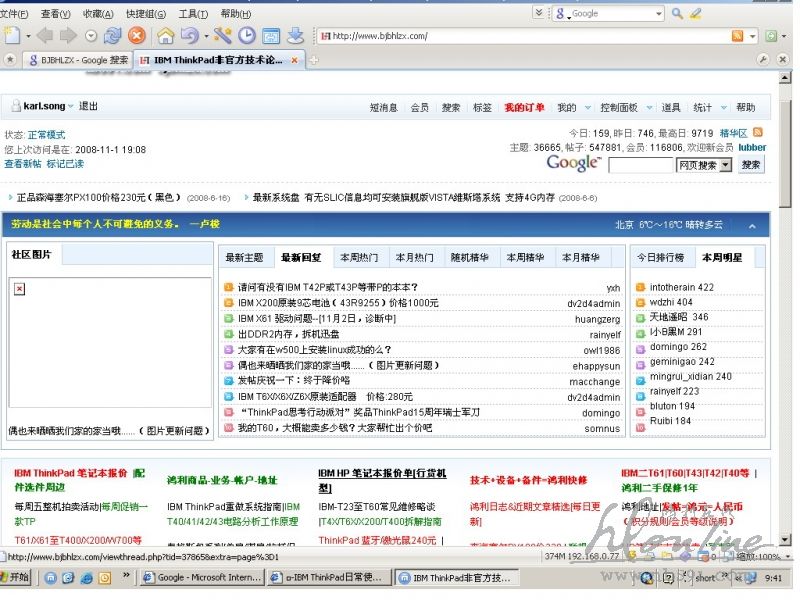Open the 工具(T) menu
The width and height of the screenshot is (800, 600).
coord(193,13)
